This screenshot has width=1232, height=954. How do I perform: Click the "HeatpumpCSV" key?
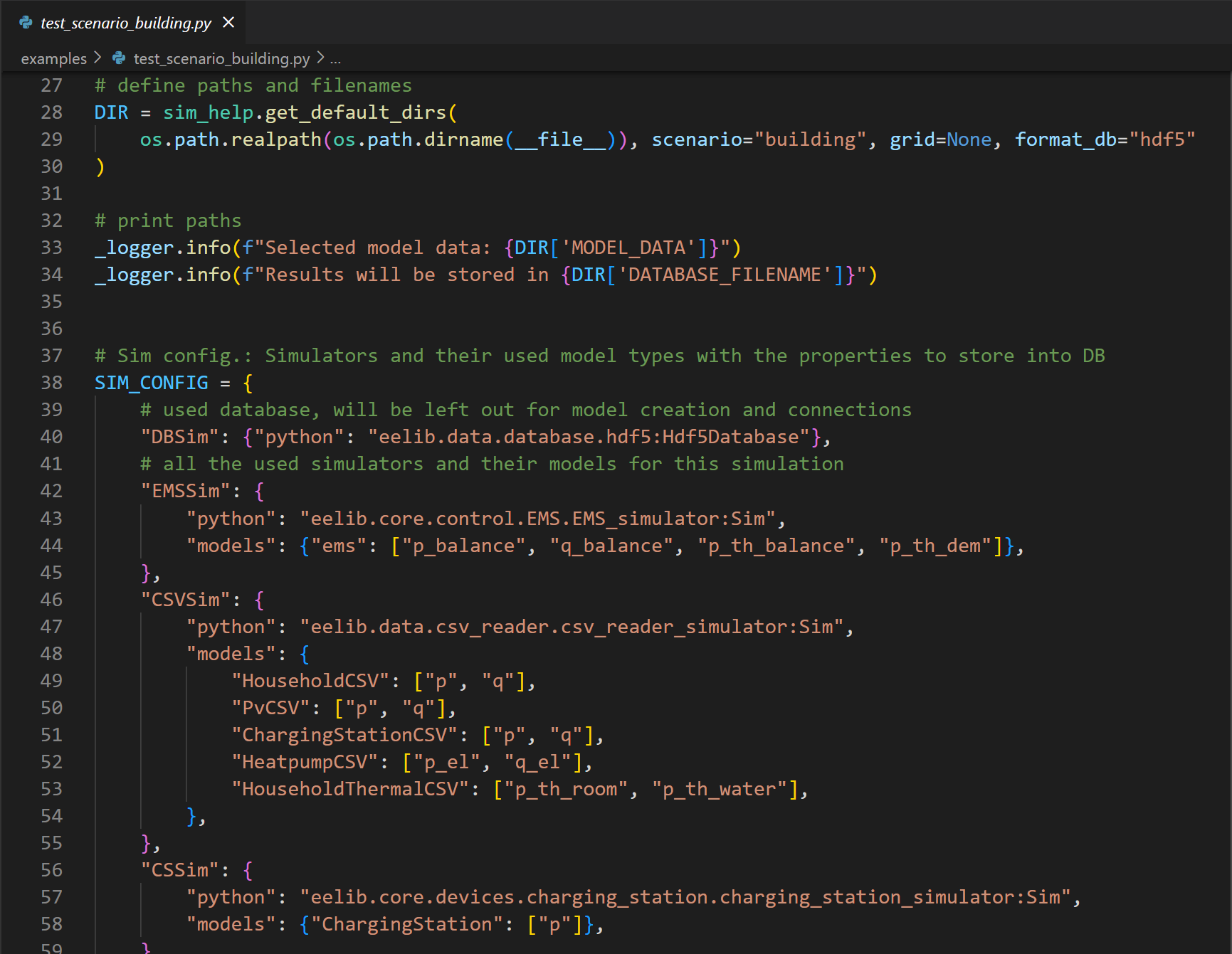[x=305, y=762]
